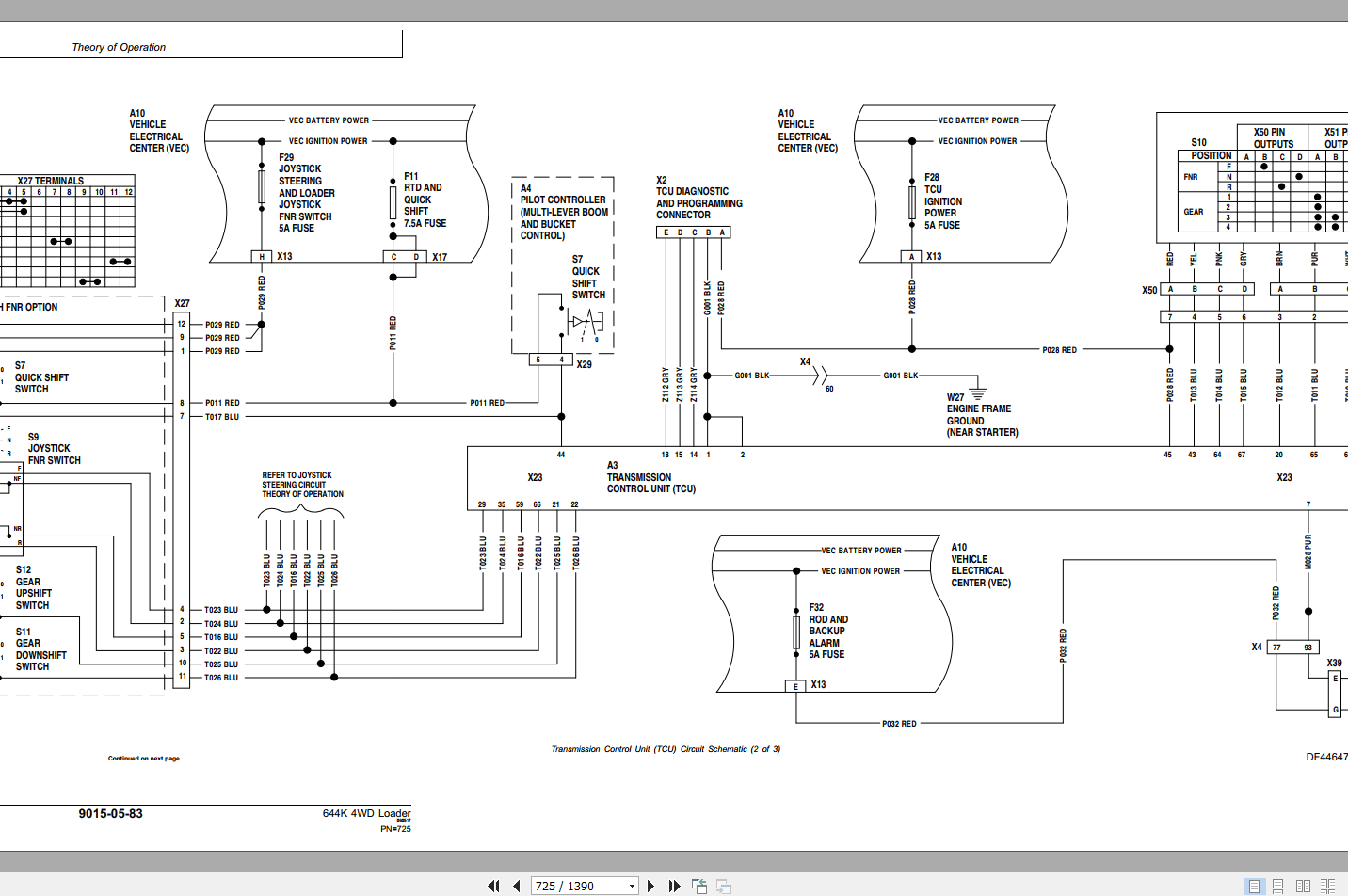Select two-page continuous scrolling layout
1348x896 pixels.
pos(1327,886)
